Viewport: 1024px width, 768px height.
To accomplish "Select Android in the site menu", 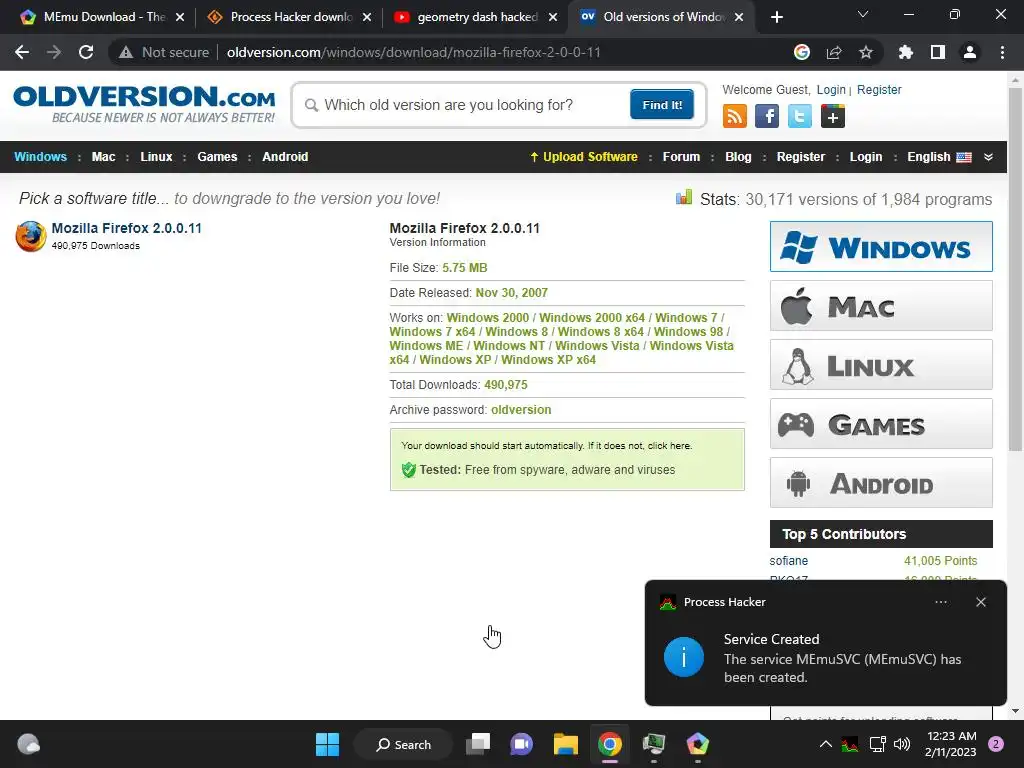I will pos(285,157).
